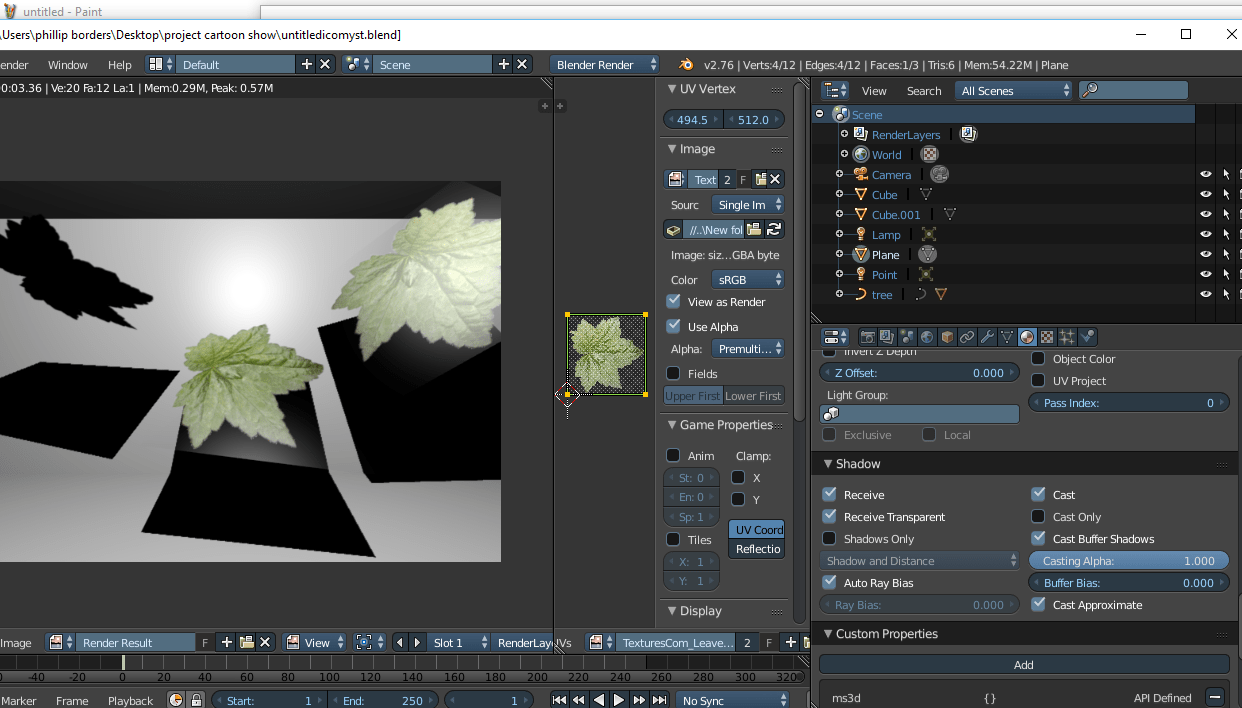Click the Window menu

point(68,64)
